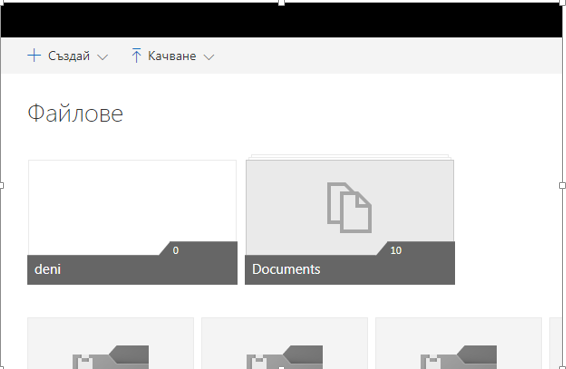The height and width of the screenshot is (369, 566).
Task: Expand the Качване dropdown chevron
Action: point(209,57)
